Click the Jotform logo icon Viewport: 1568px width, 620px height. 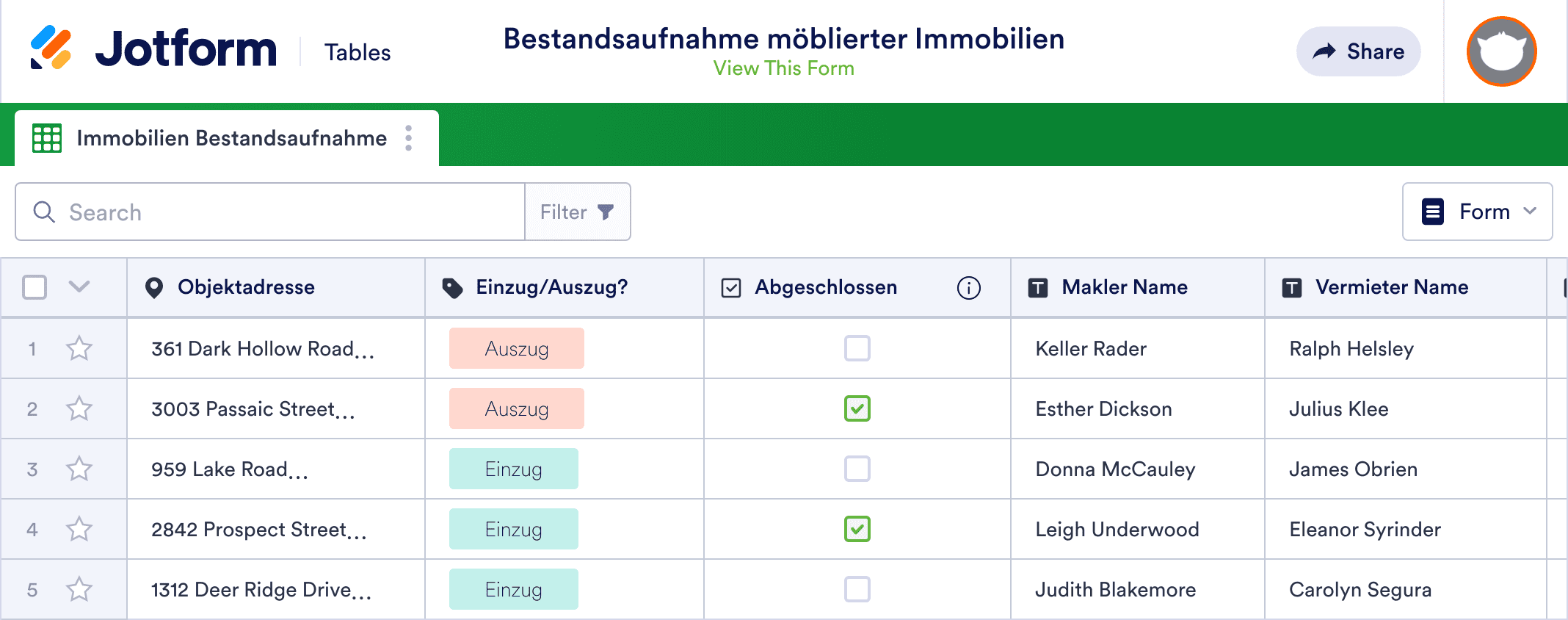51,48
